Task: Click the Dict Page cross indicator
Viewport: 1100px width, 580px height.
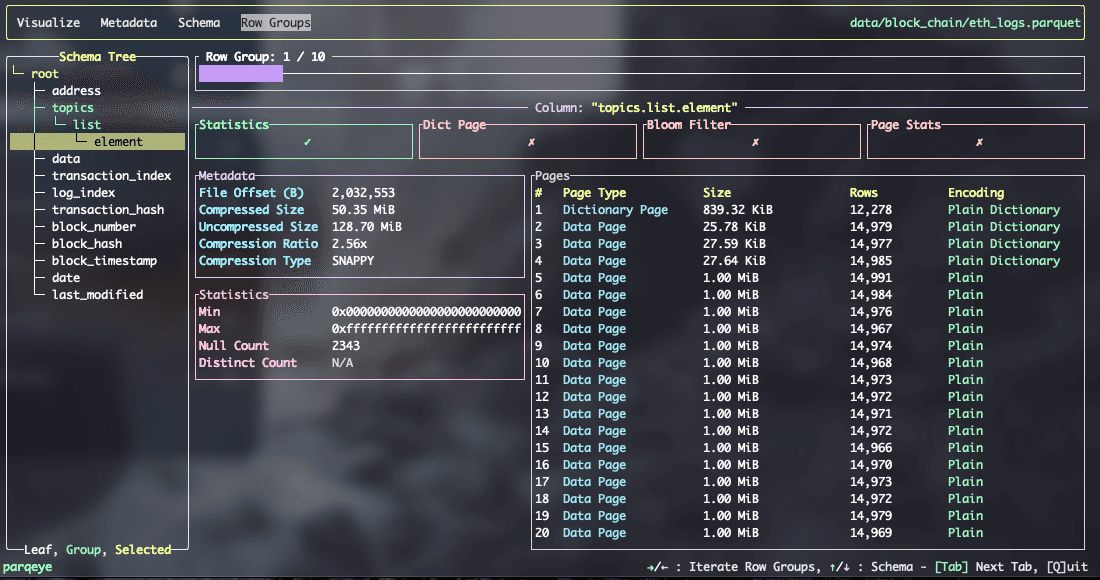Action: point(531,142)
